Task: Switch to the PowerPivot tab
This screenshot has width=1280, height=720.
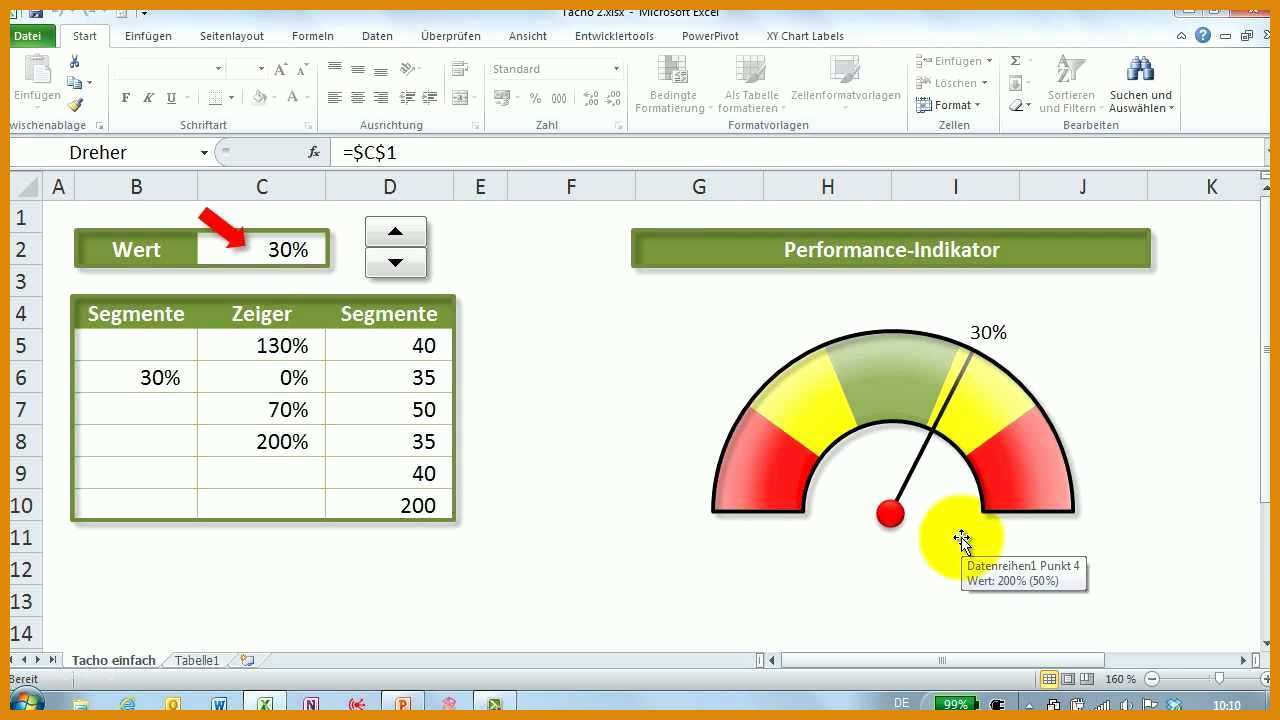Action: [710, 36]
